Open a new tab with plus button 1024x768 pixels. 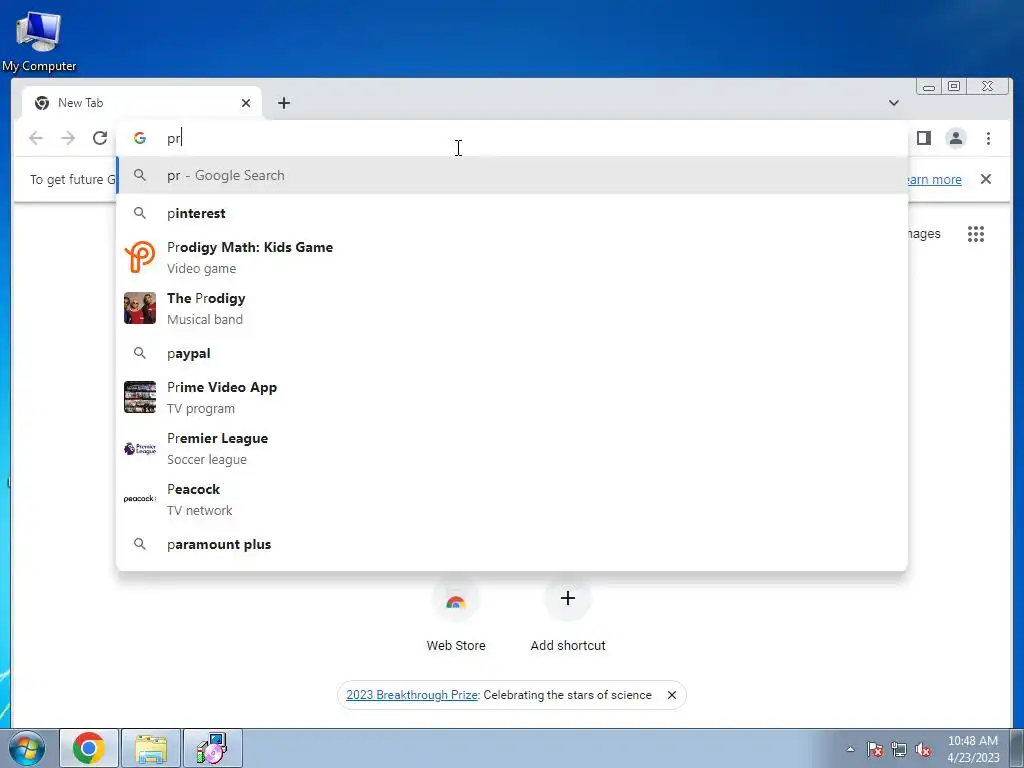[283, 103]
